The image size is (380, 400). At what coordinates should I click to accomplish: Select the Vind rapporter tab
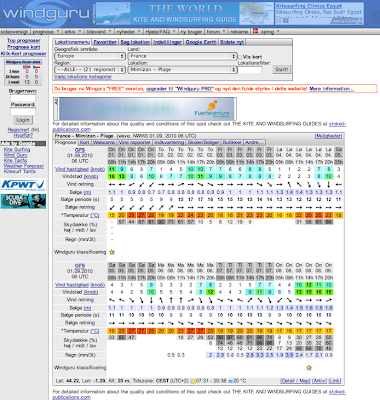tap(135, 142)
